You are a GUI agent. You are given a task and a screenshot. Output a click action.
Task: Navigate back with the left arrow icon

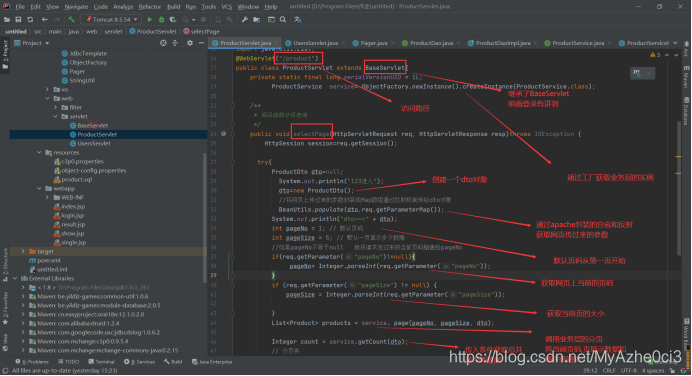click(x=45, y=19)
